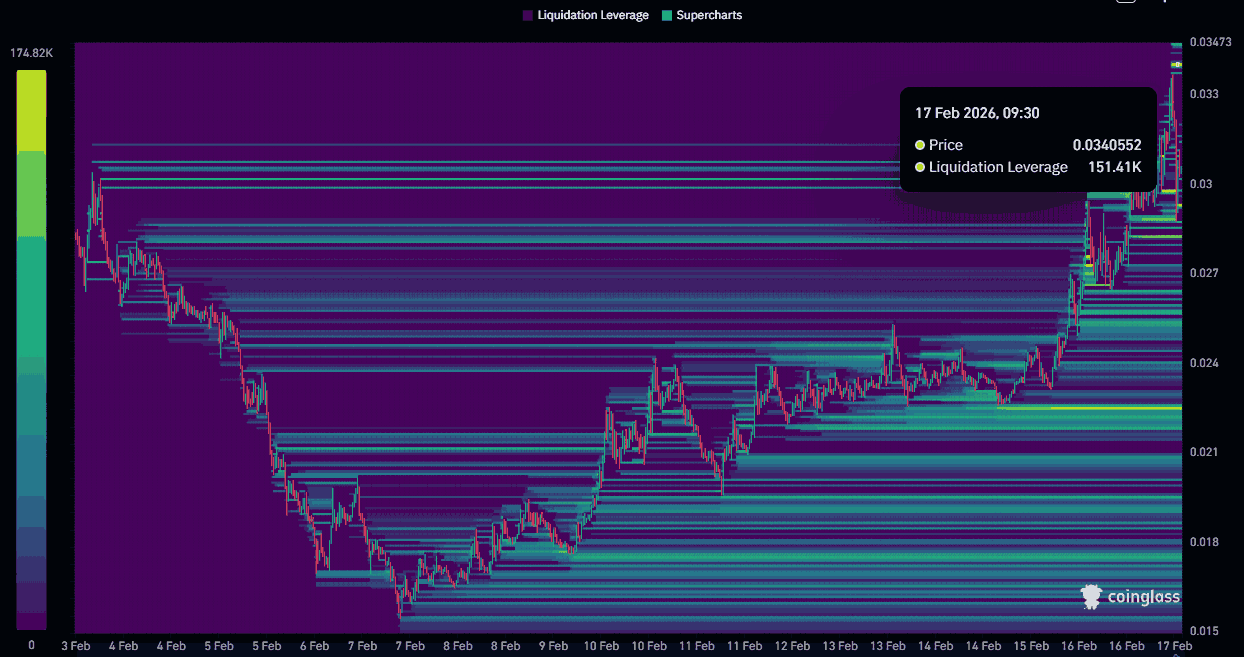This screenshot has width=1244, height=657.
Task: Click the 15 Feb date axis label
Action: pyautogui.click(x=1031, y=646)
